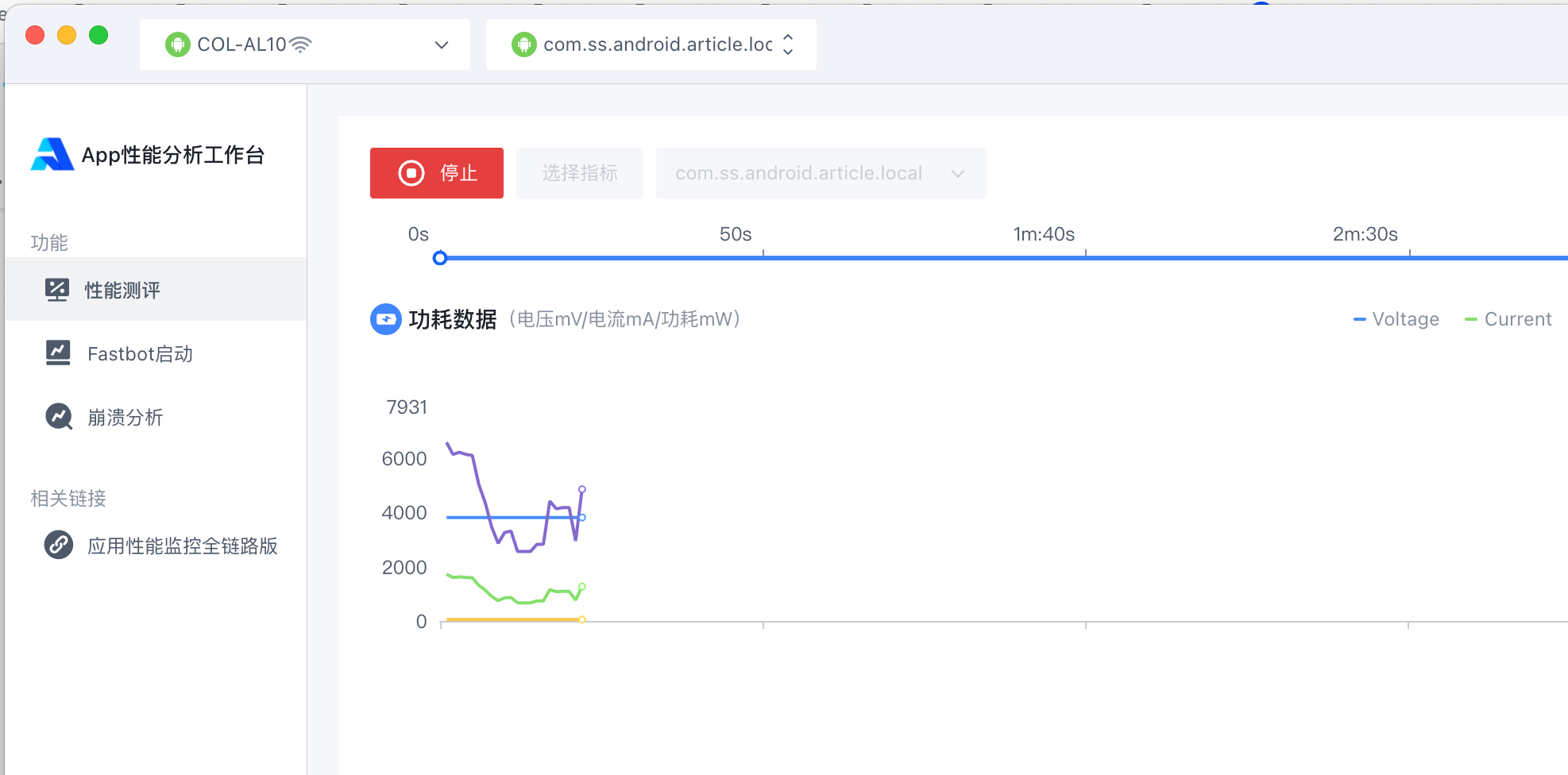Click the link chain icon in the sidebar

click(59, 545)
